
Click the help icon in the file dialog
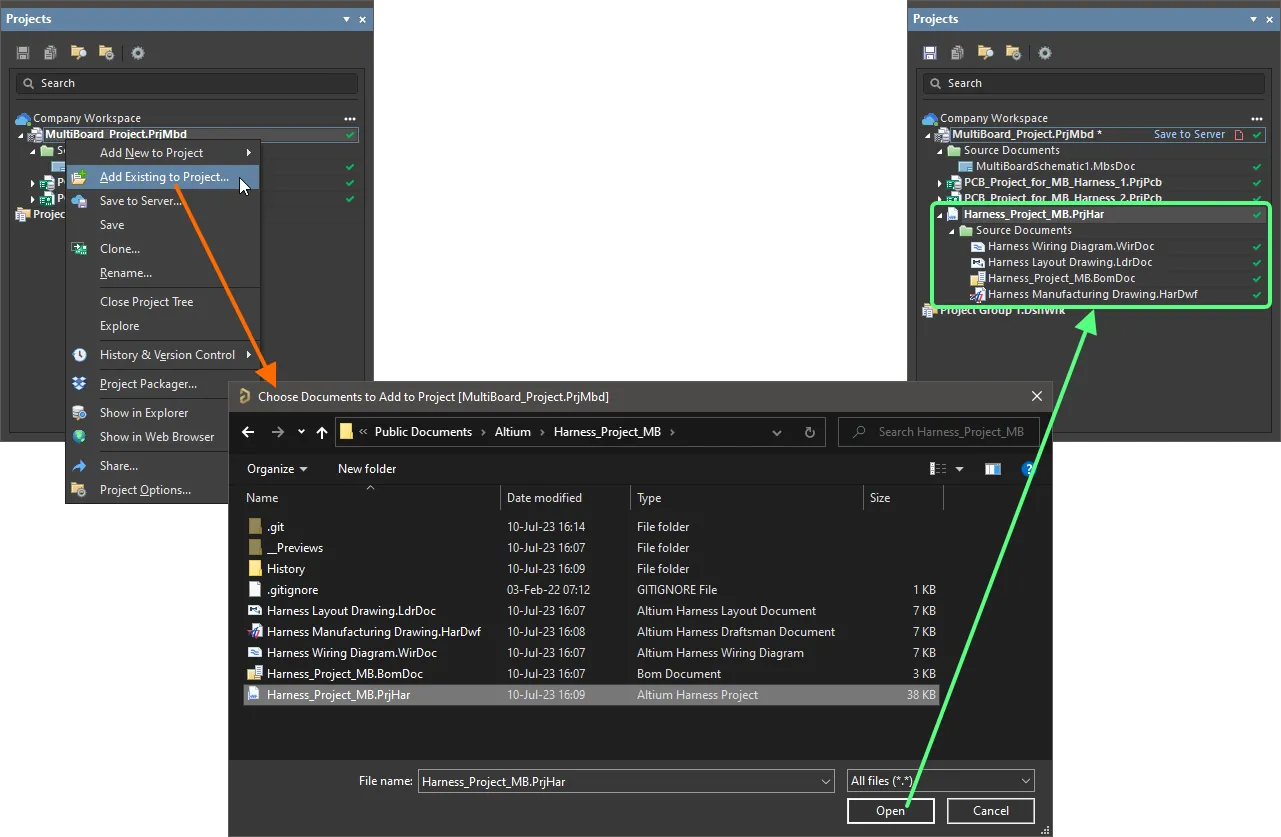pyautogui.click(x=1029, y=468)
